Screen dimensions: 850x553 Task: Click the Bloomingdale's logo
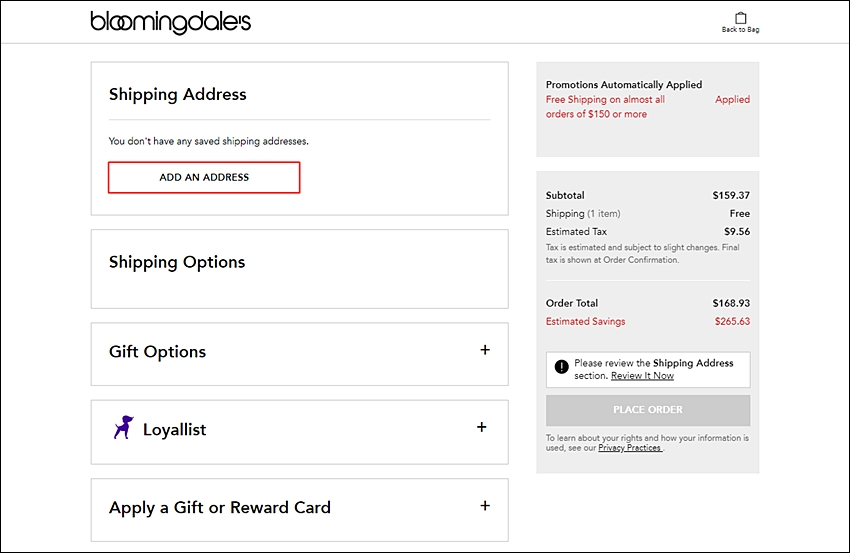170,22
